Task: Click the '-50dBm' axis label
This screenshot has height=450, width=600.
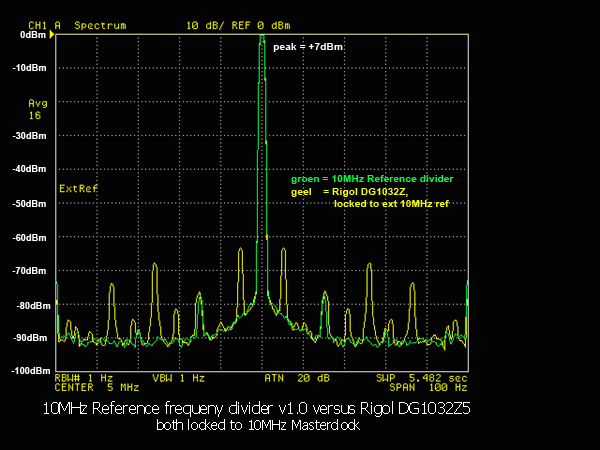Action: pos(29,204)
